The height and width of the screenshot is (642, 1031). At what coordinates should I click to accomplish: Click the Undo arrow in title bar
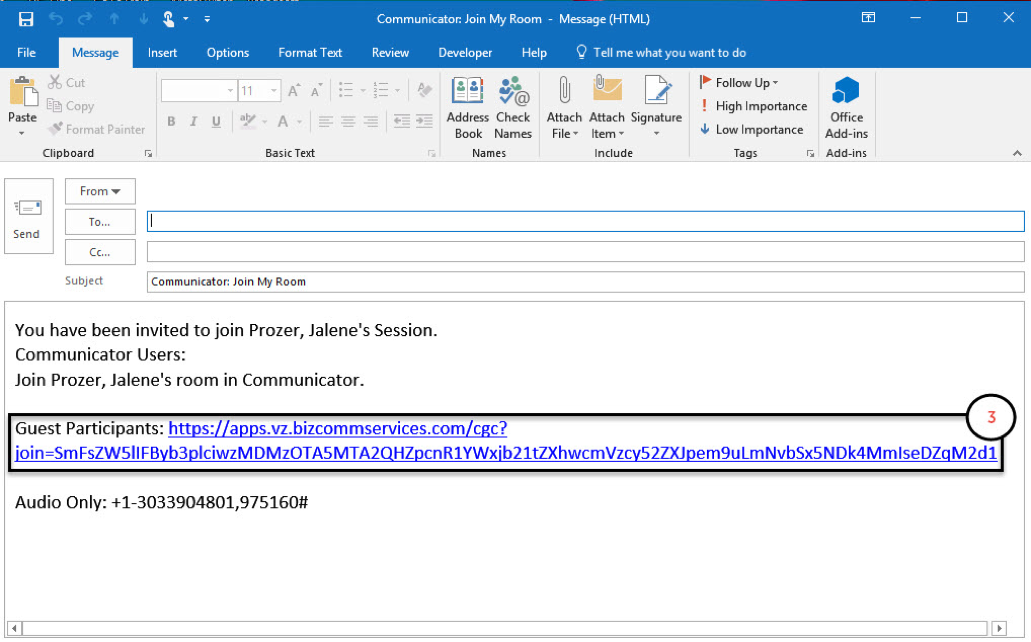(56, 19)
